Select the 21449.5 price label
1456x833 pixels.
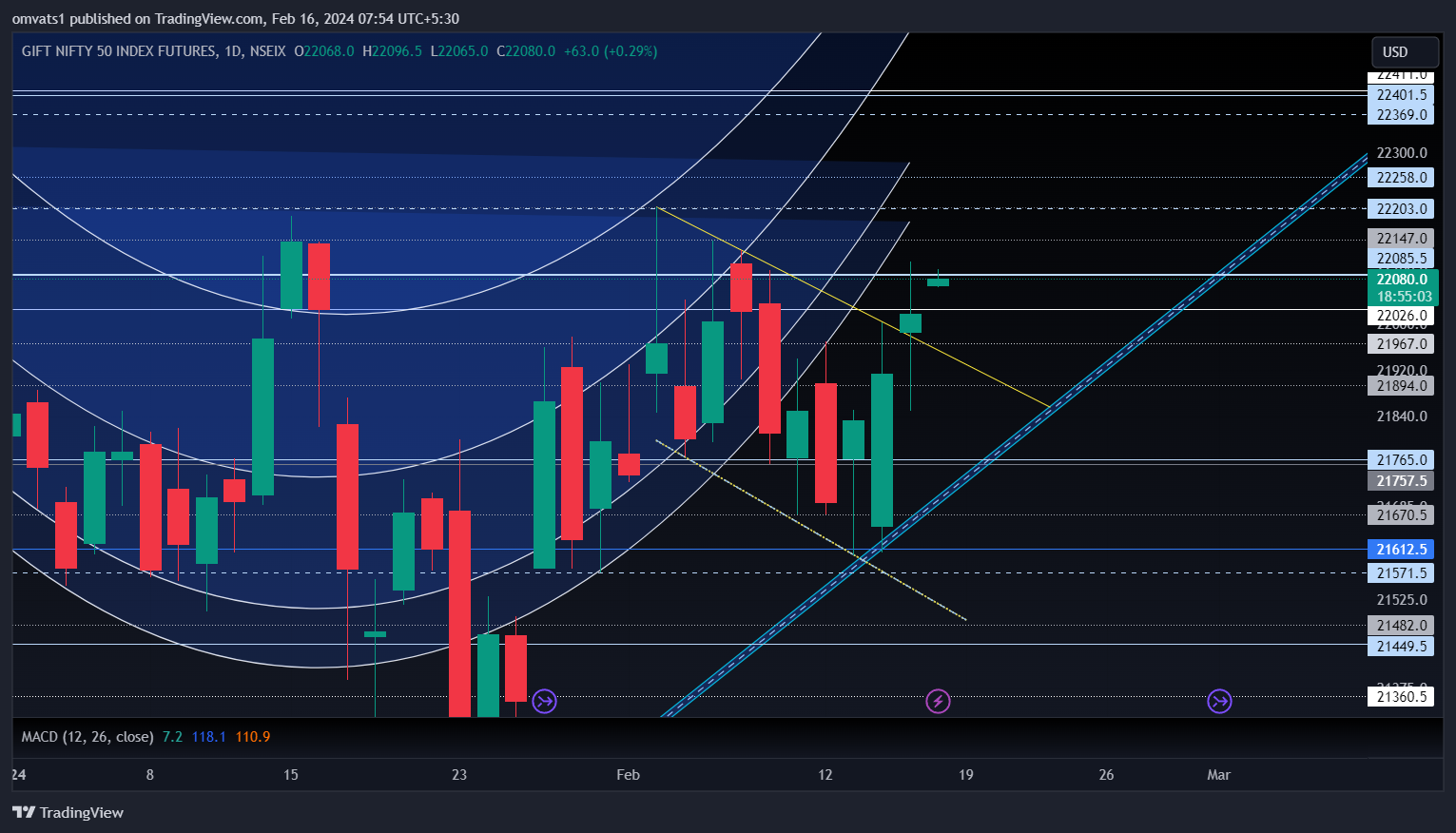tap(1402, 647)
